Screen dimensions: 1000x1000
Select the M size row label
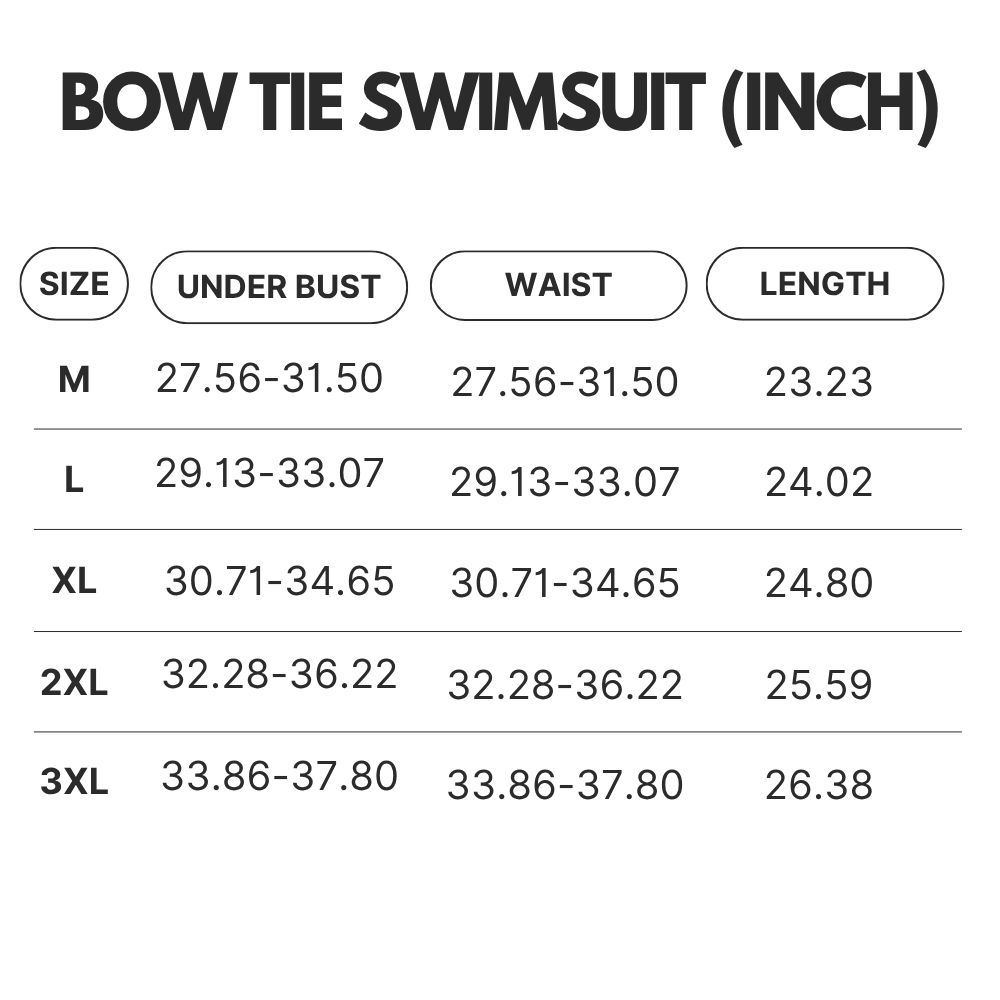74,381
